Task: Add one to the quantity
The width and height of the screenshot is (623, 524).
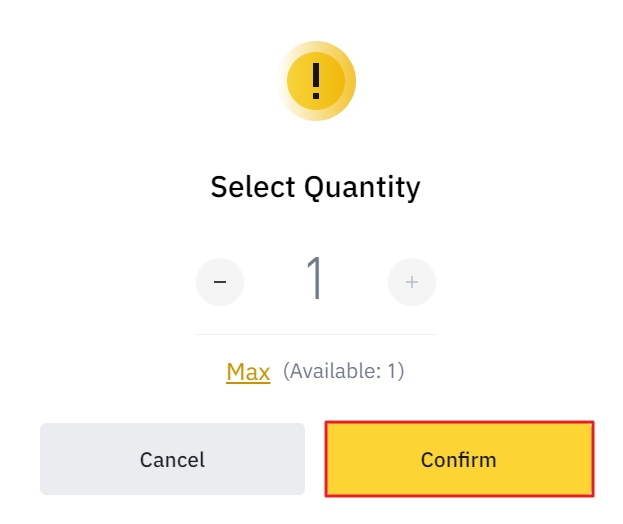Action: click(411, 282)
